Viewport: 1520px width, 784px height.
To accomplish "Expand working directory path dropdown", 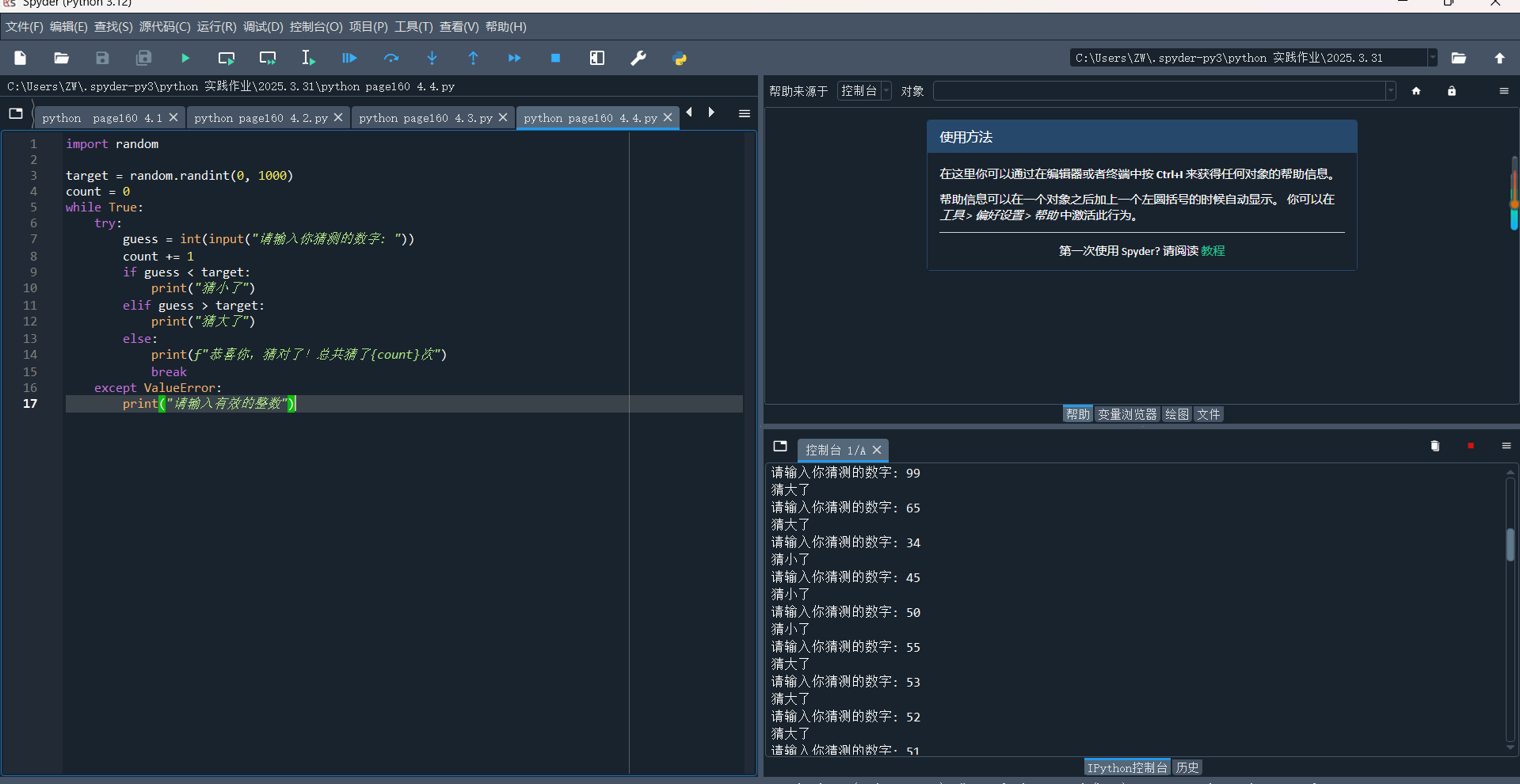I will (1432, 58).
